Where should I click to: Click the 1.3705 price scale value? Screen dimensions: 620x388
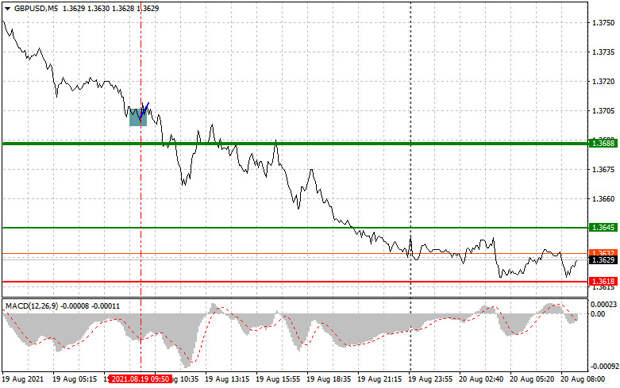pos(603,111)
